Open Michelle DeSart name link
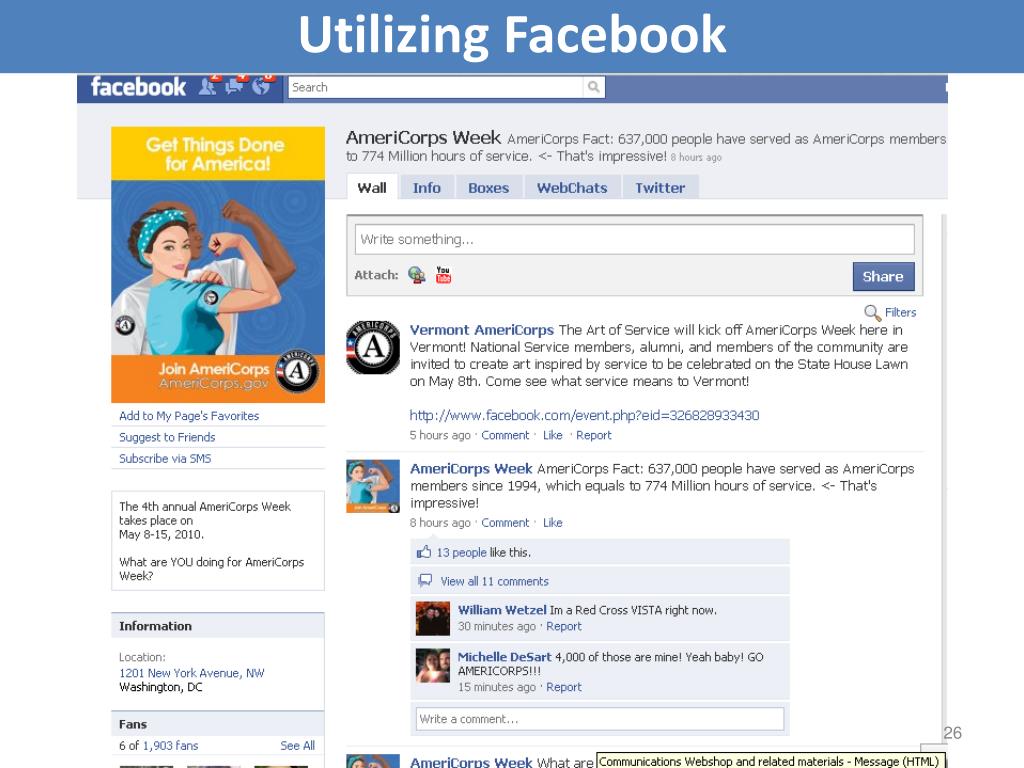 pos(504,657)
